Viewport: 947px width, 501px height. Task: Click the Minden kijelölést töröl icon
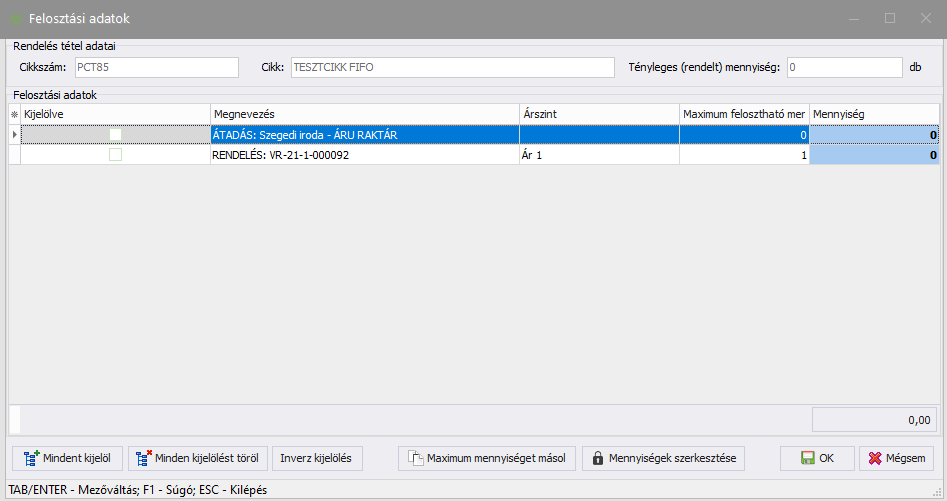143,459
